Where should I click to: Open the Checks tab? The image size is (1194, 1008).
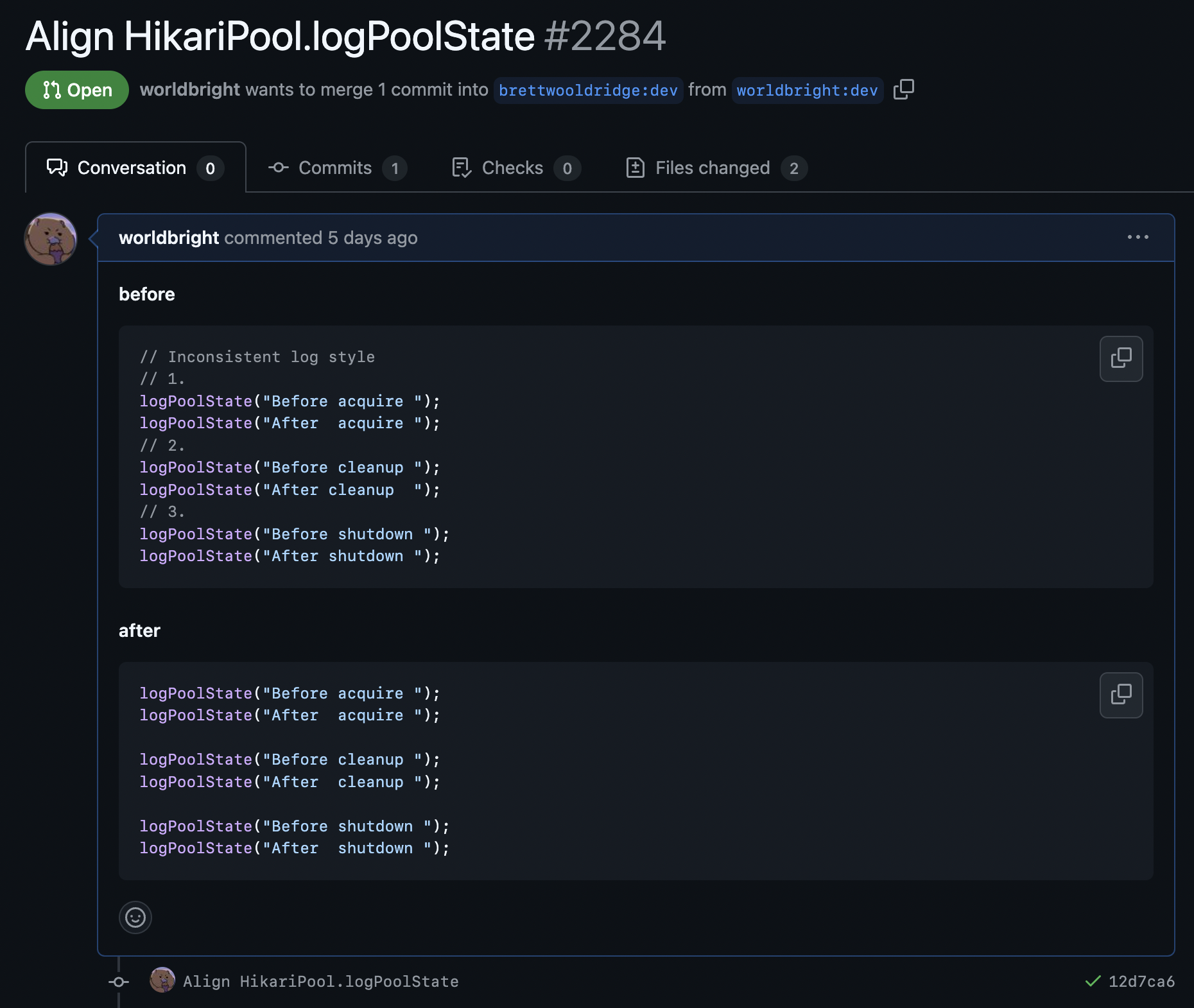tap(516, 168)
